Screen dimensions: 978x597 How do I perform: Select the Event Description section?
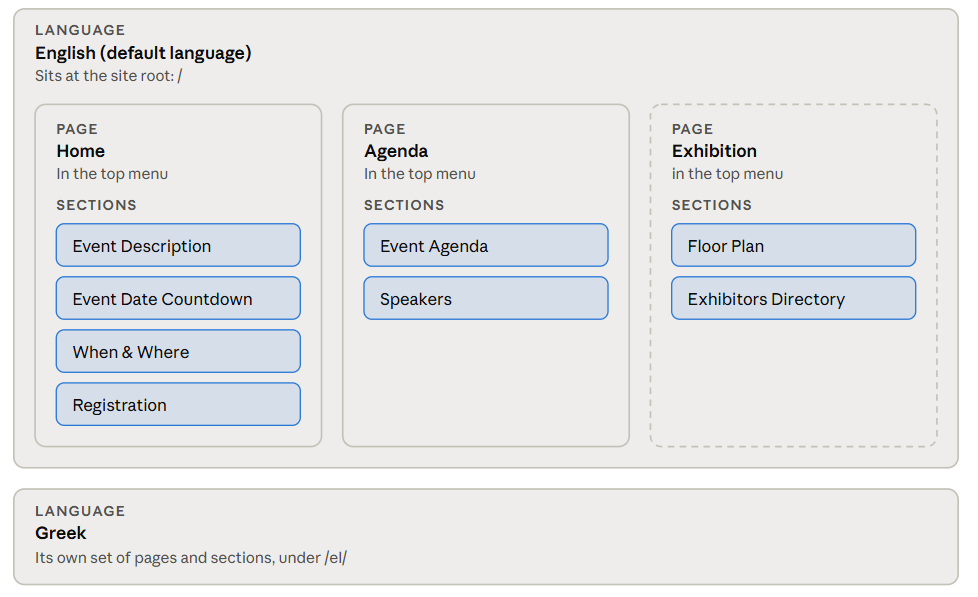click(x=178, y=245)
